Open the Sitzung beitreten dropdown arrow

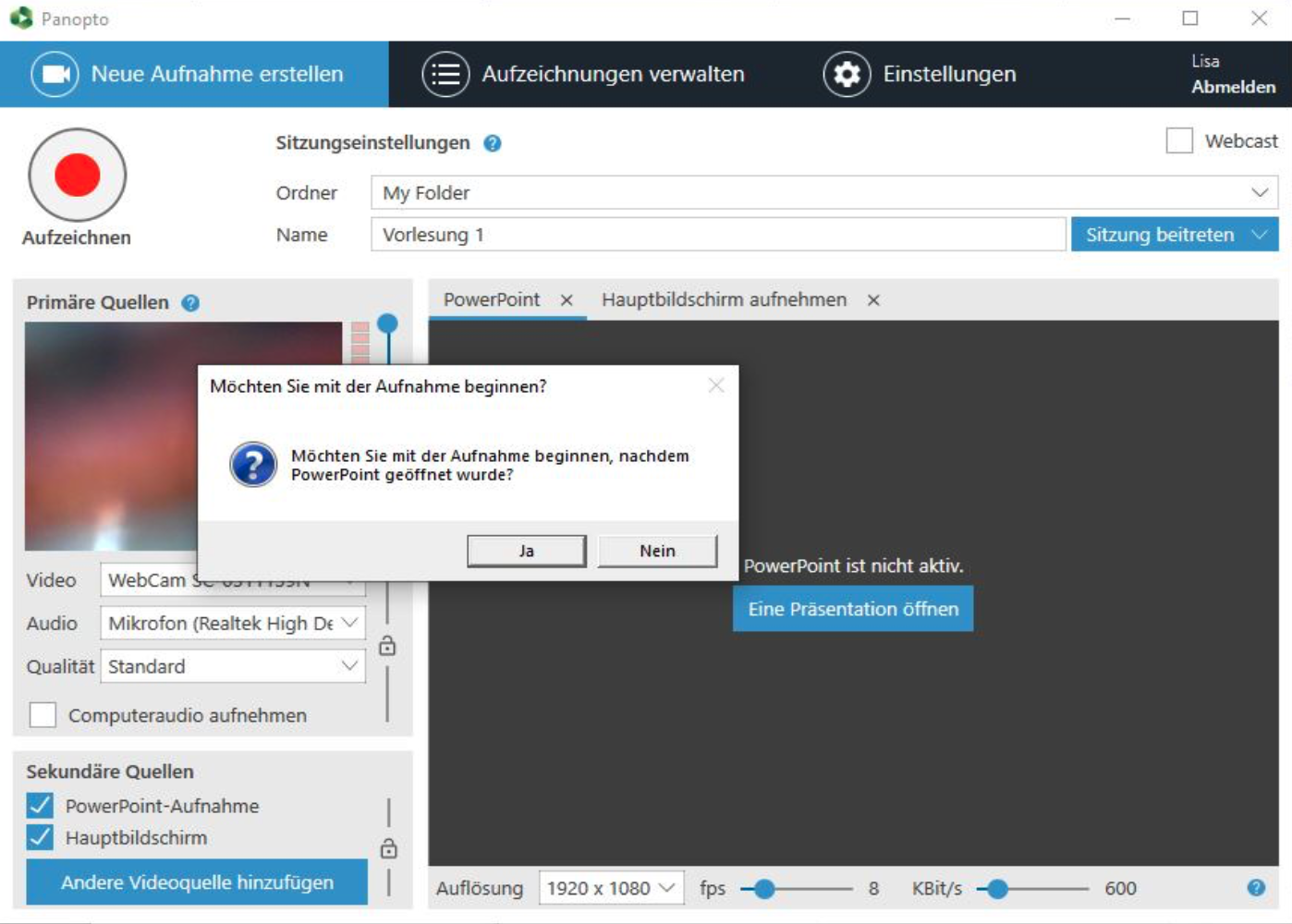tap(1260, 235)
